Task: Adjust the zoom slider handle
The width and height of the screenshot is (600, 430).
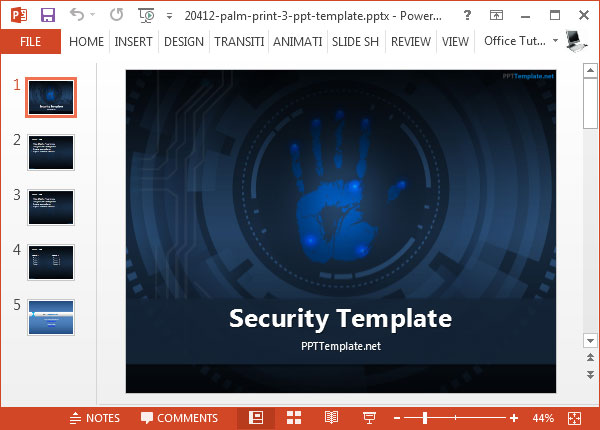Action: 425,418
